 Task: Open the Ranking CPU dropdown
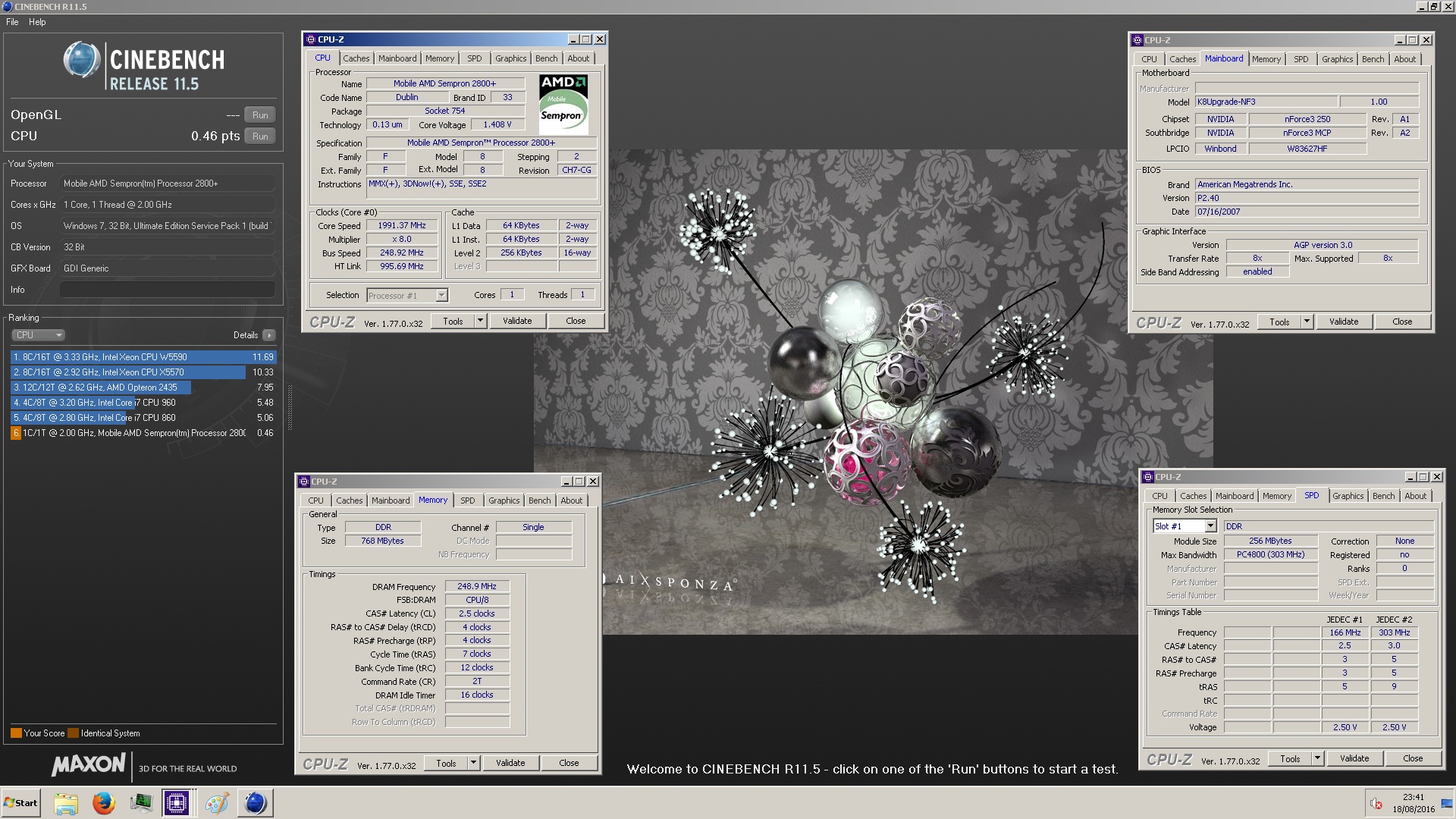click(x=38, y=335)
